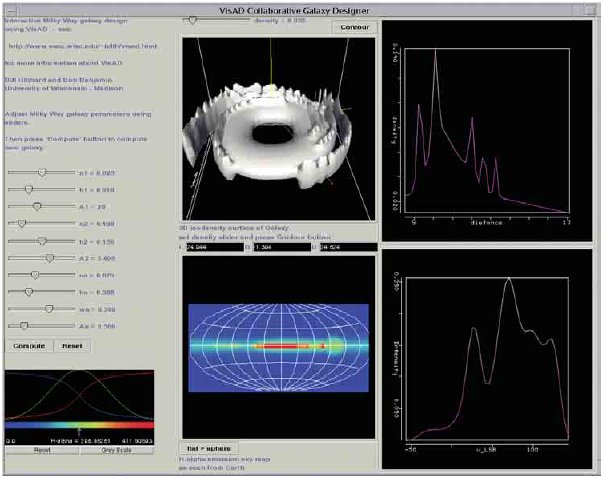Click the 3D iso-density galaxy surface
605x479 pixels.
(x=268, y=135)
